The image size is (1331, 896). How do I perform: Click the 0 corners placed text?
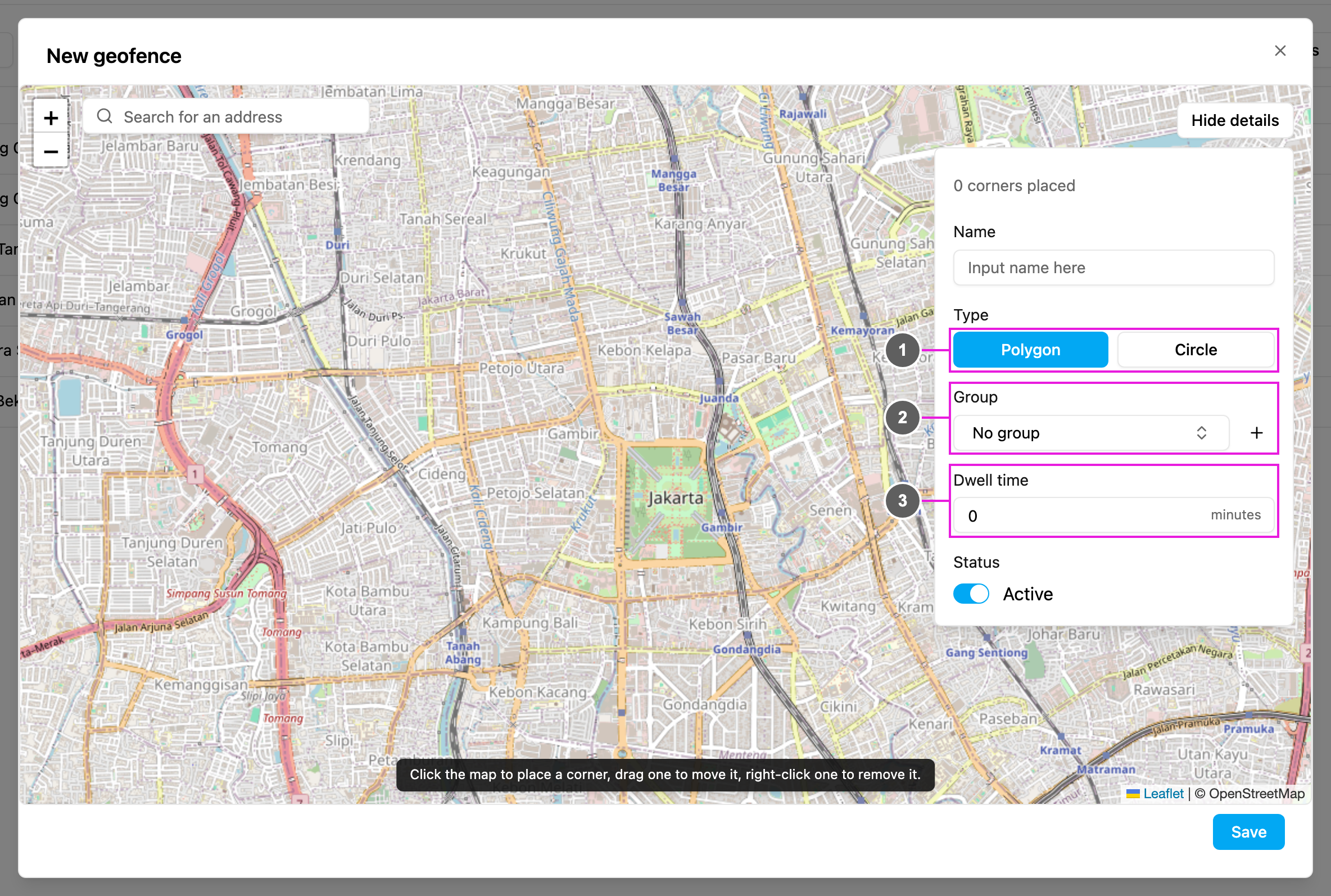click(1014, 185)
